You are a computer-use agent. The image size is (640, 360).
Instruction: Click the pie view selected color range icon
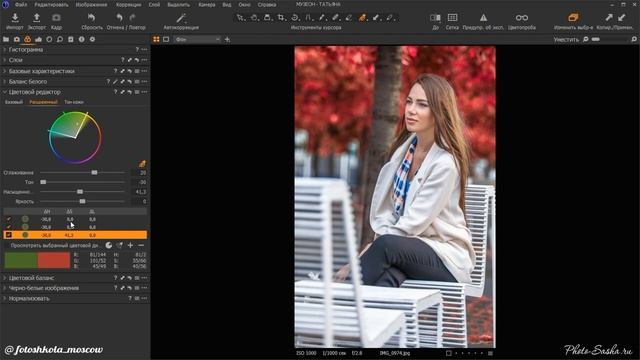click(x=109, y=245)
